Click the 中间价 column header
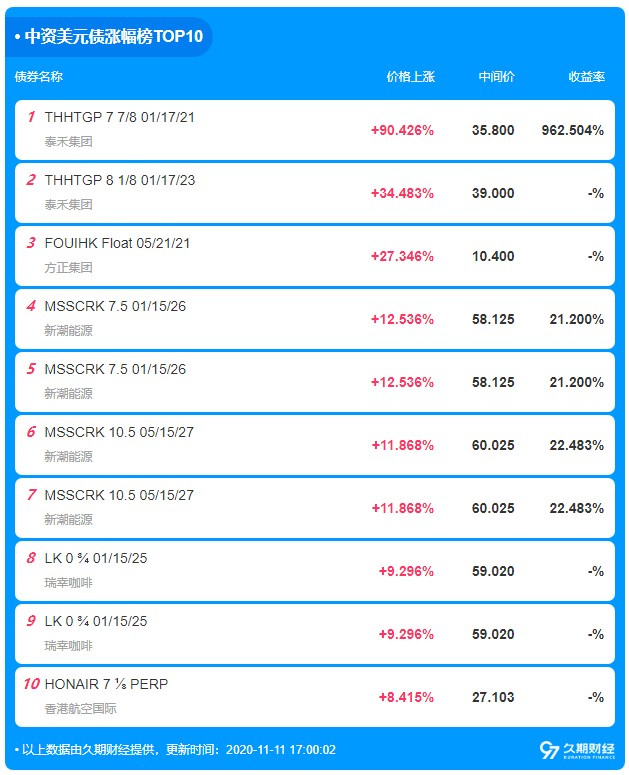 click(x=497, y=77)
